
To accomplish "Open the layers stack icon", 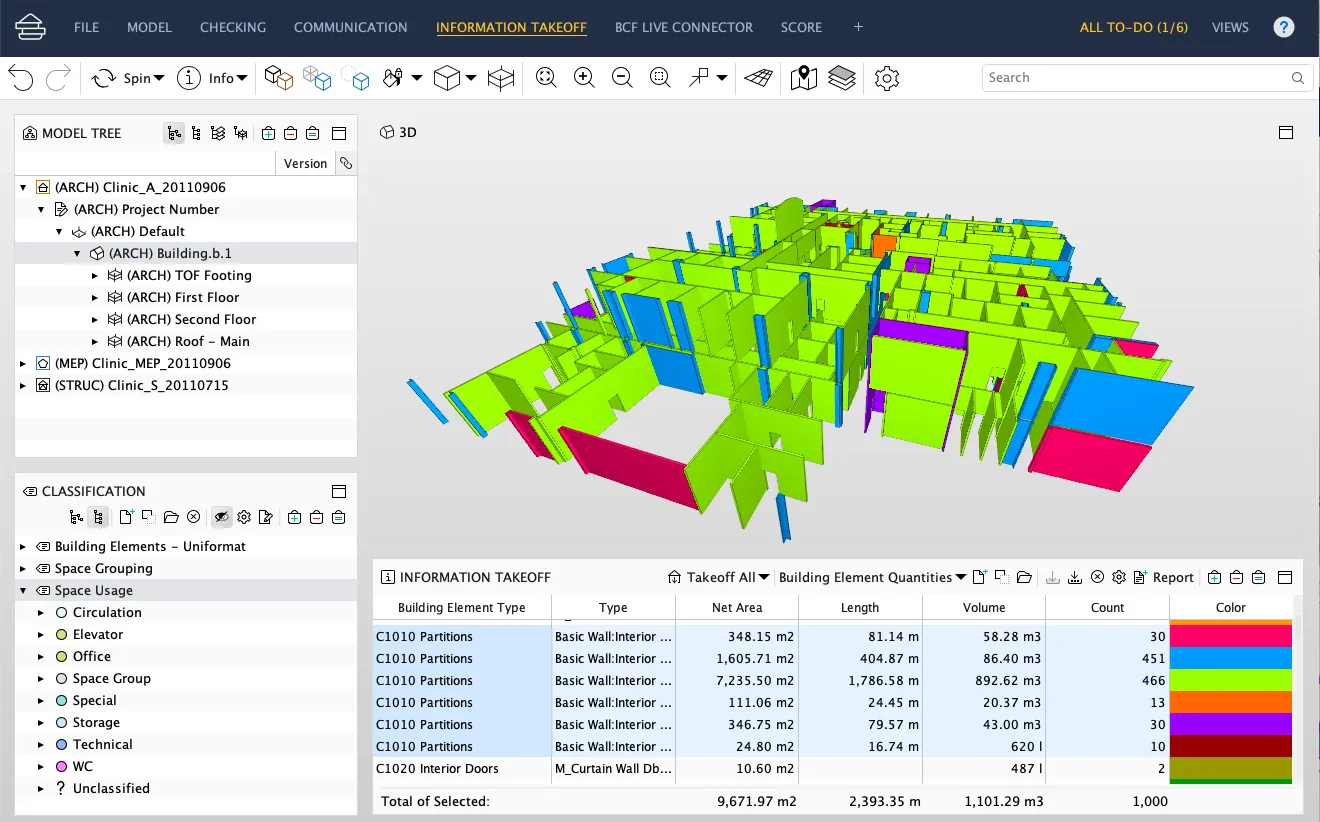I will point(842,78).
